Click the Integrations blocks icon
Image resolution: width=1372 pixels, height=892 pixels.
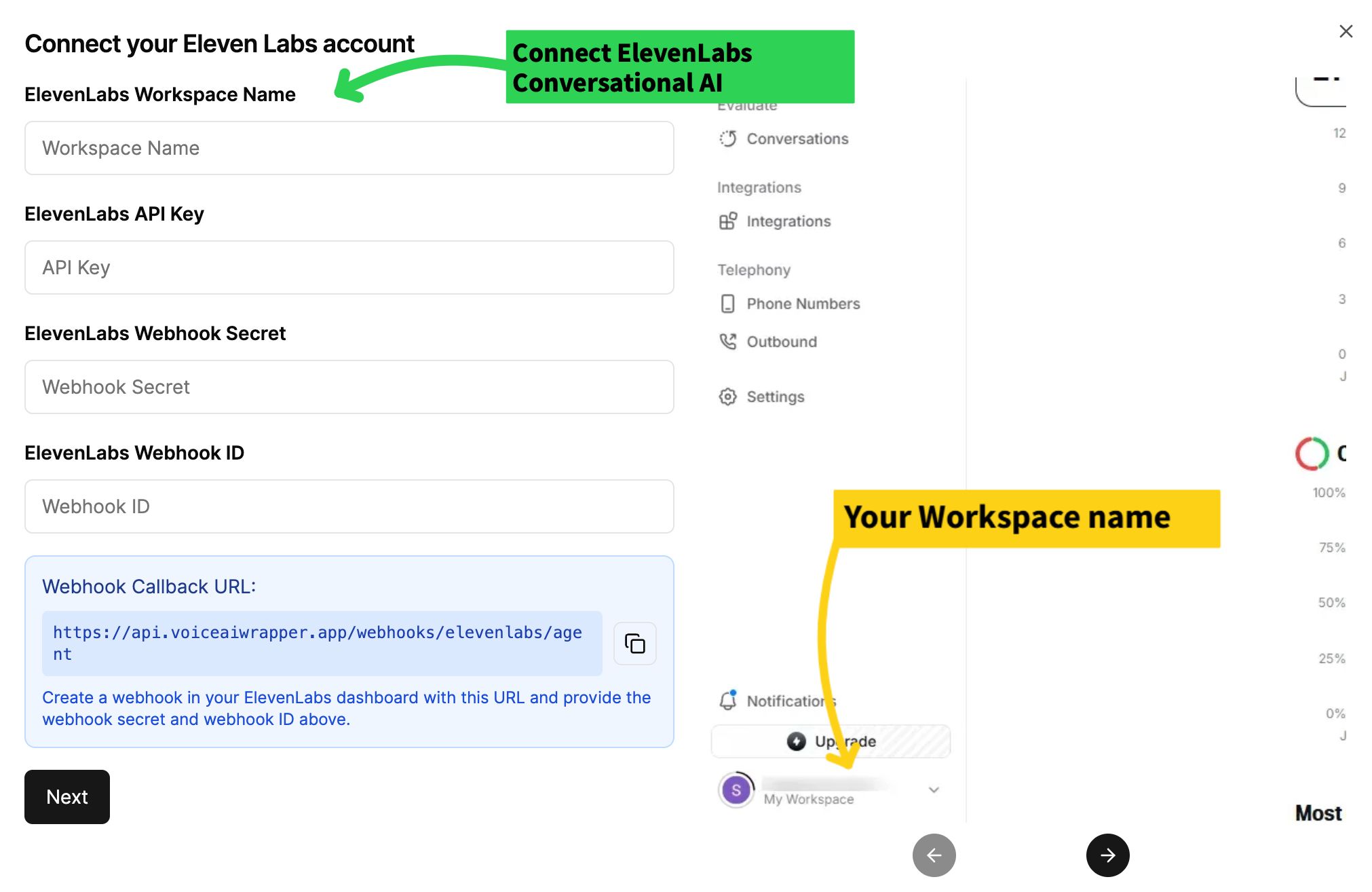tap(727, 221)
